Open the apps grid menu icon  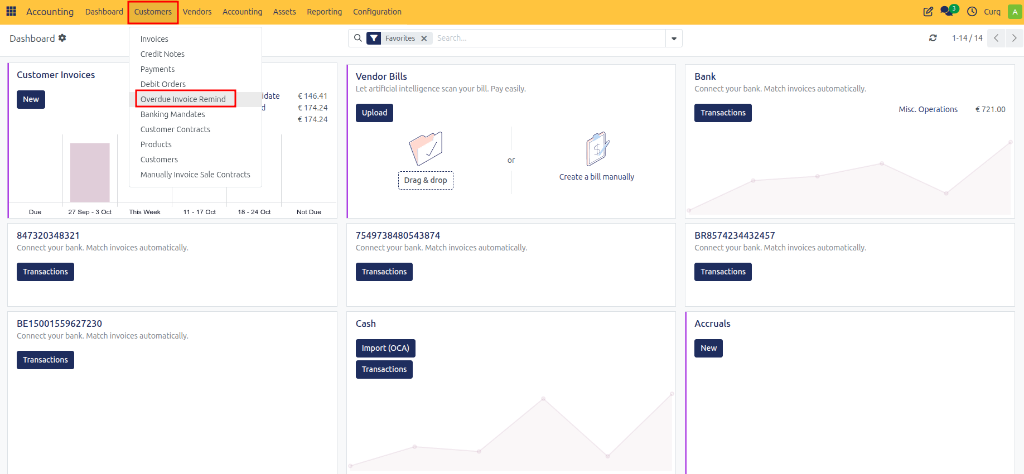click(x=11, y=12)
